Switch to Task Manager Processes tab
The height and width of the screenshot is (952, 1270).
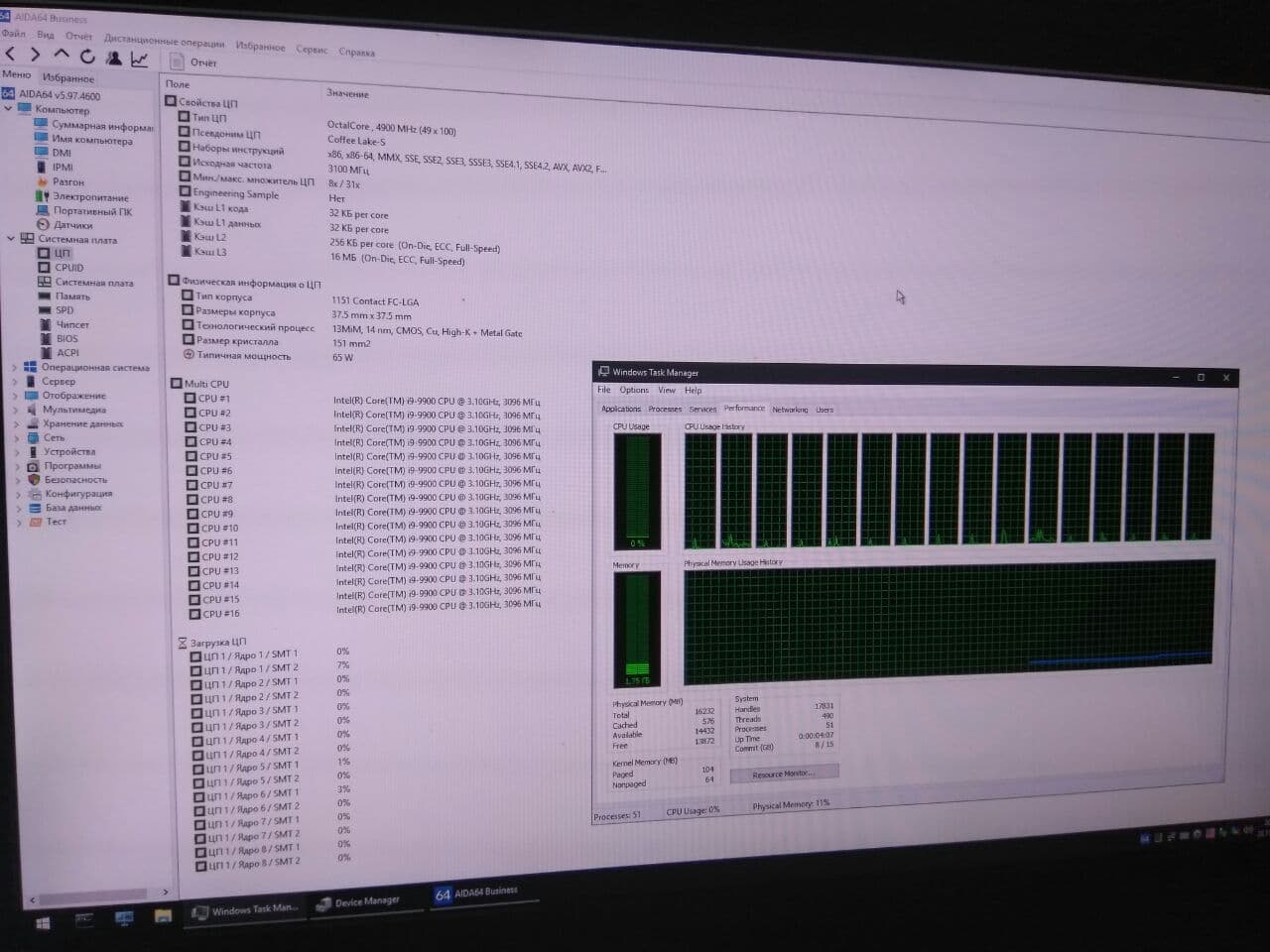[x=665, y=409]
